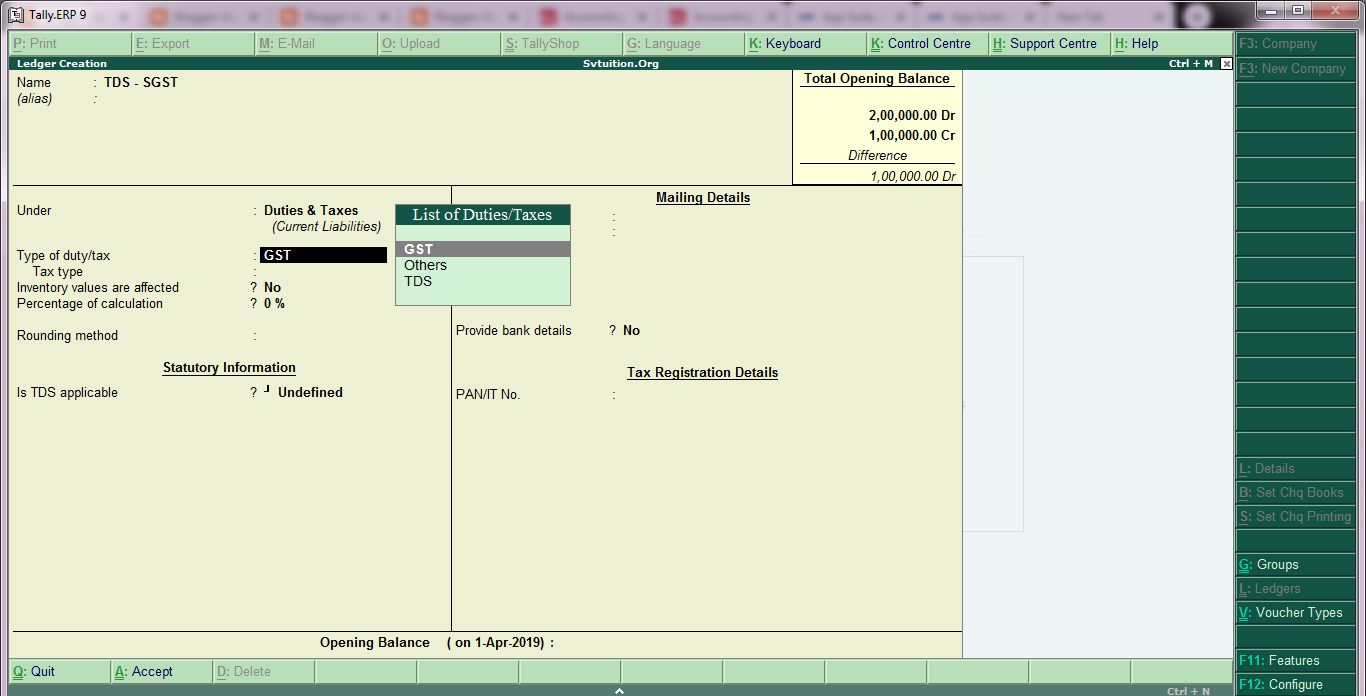1366x696 pixels.
Task: Open Voucher Types from the sidebar
Action: 1294,612
